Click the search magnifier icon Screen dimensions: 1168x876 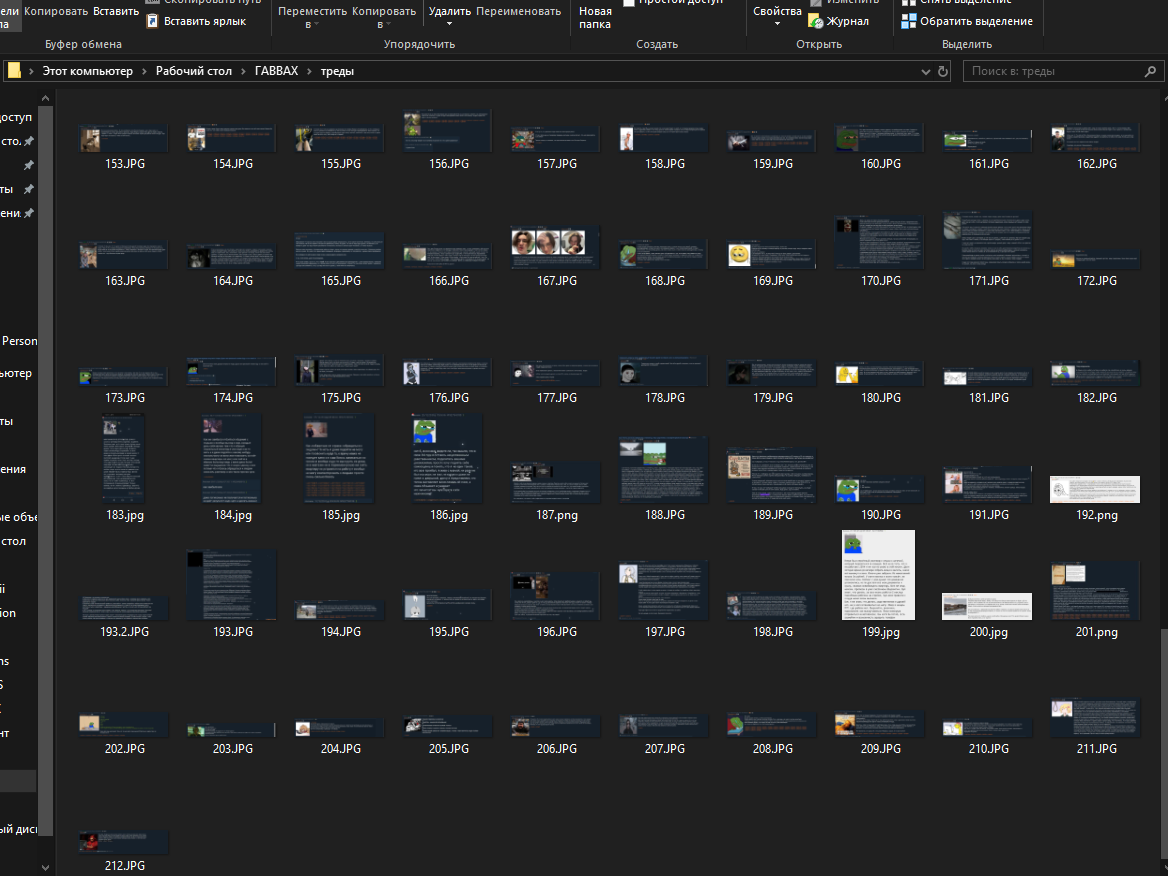click(x=1150, y=72)
